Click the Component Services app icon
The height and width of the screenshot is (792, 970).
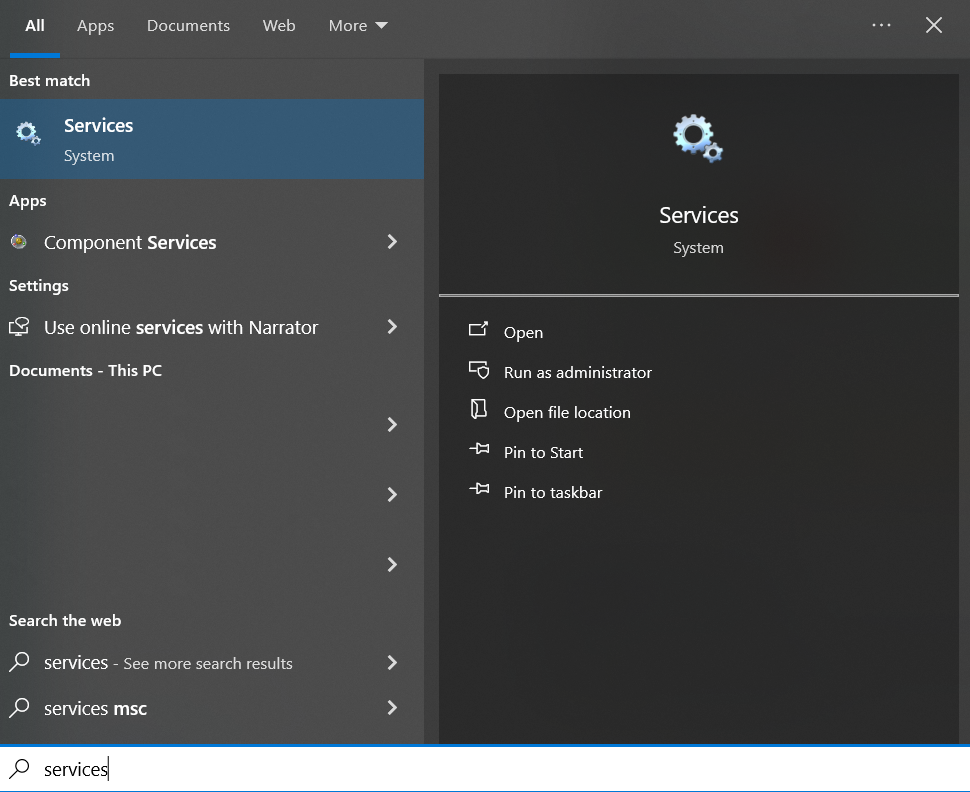19,242
